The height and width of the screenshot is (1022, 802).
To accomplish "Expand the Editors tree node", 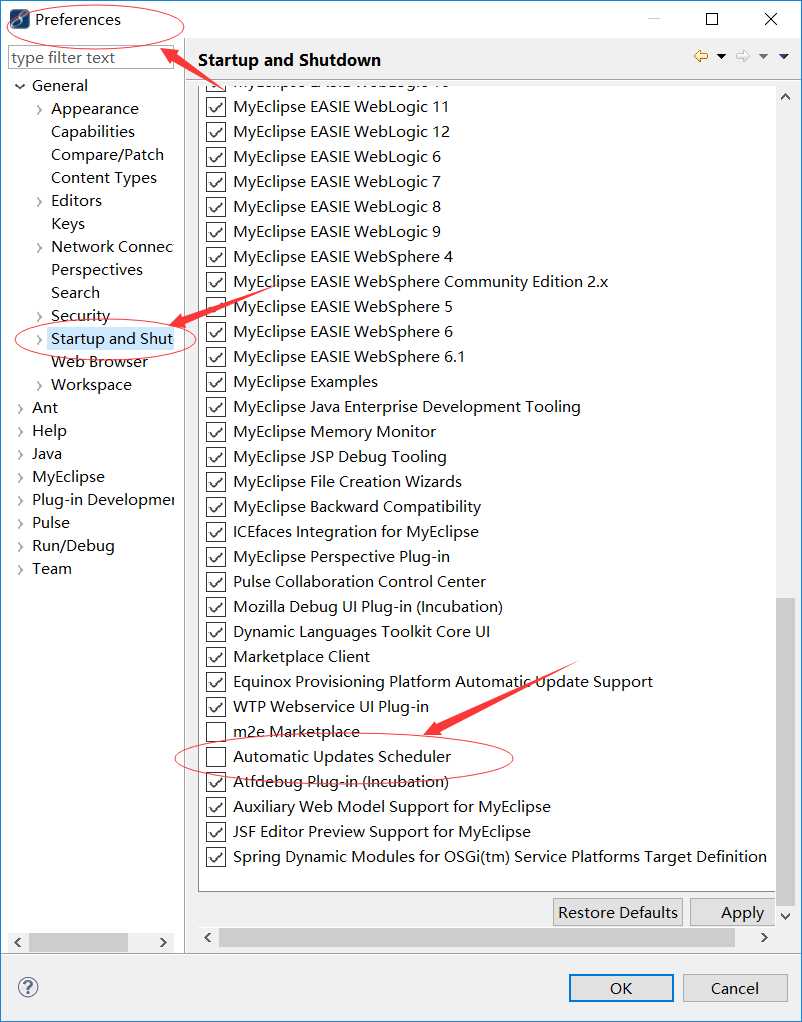I will (40, 201).
